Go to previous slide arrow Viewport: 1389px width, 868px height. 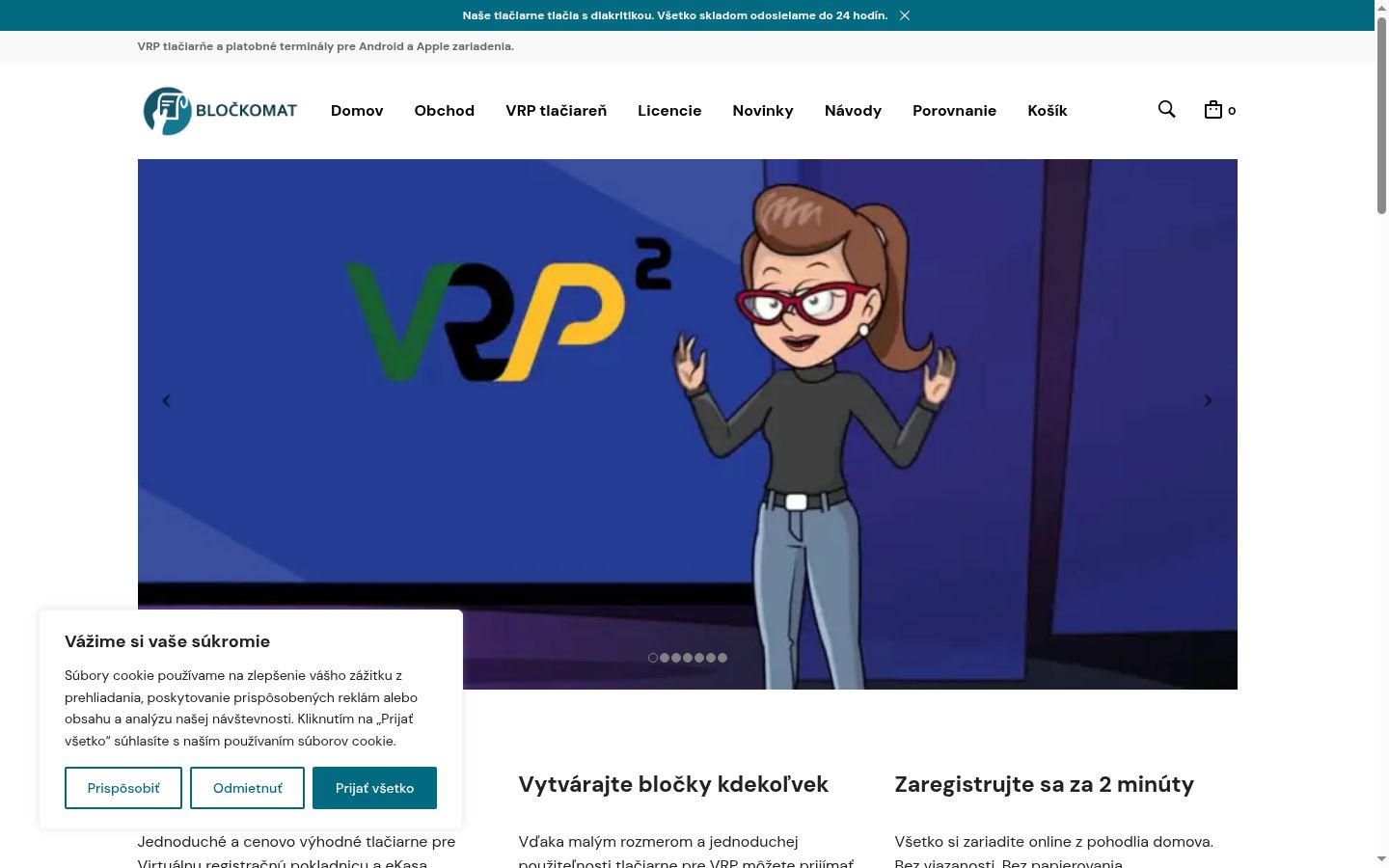pos(166,400)
